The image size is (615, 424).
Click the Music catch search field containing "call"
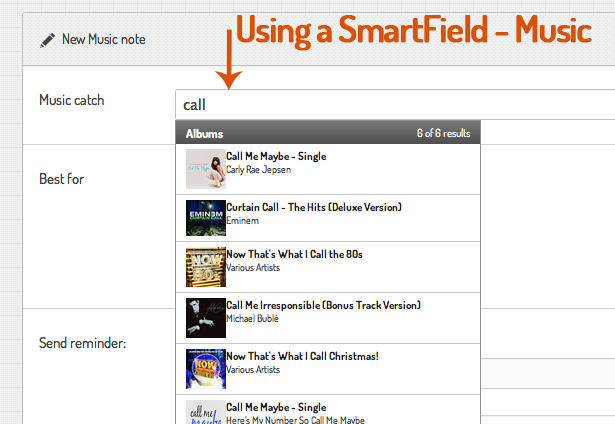395,104
